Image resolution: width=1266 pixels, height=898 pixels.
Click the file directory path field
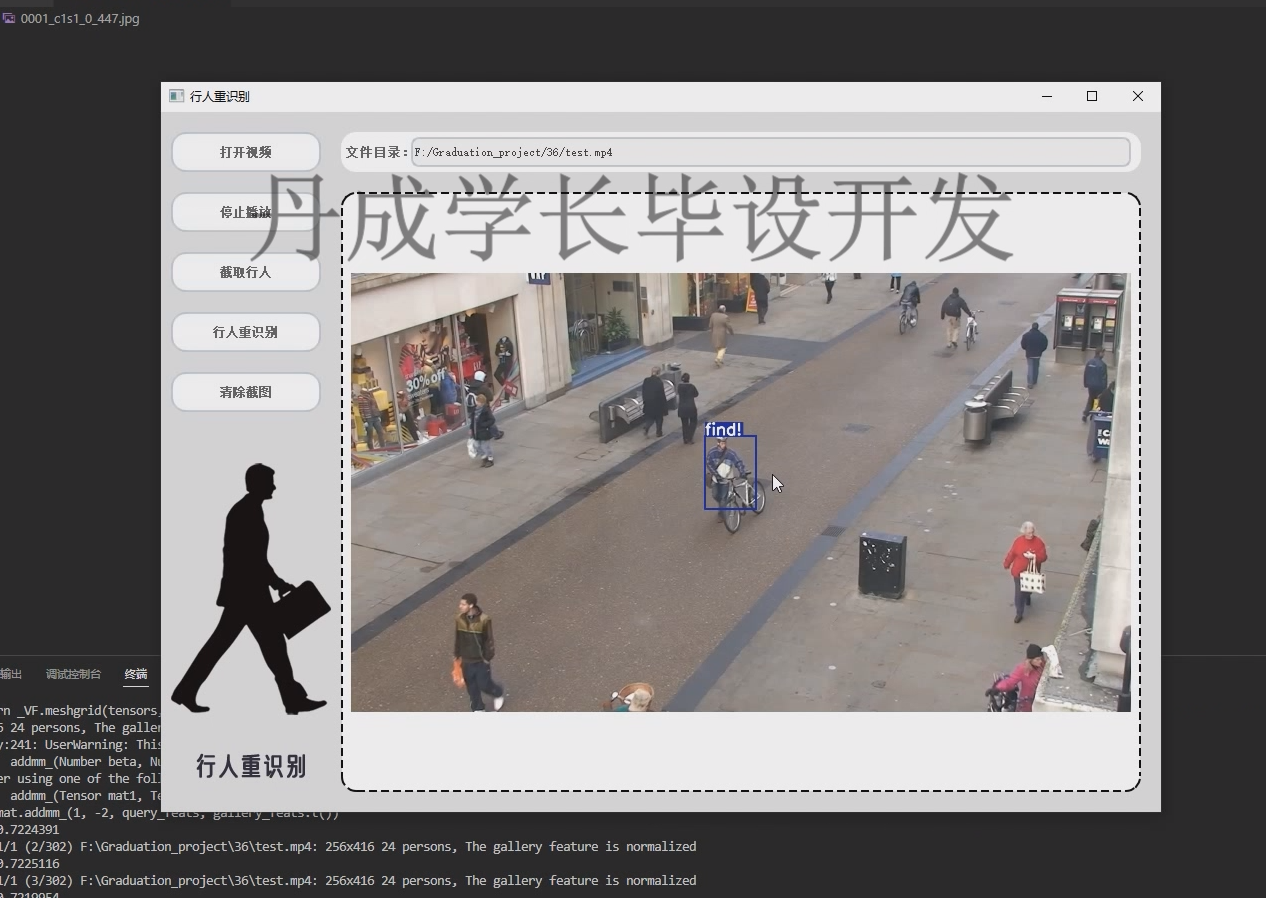[x=770, y=152]
